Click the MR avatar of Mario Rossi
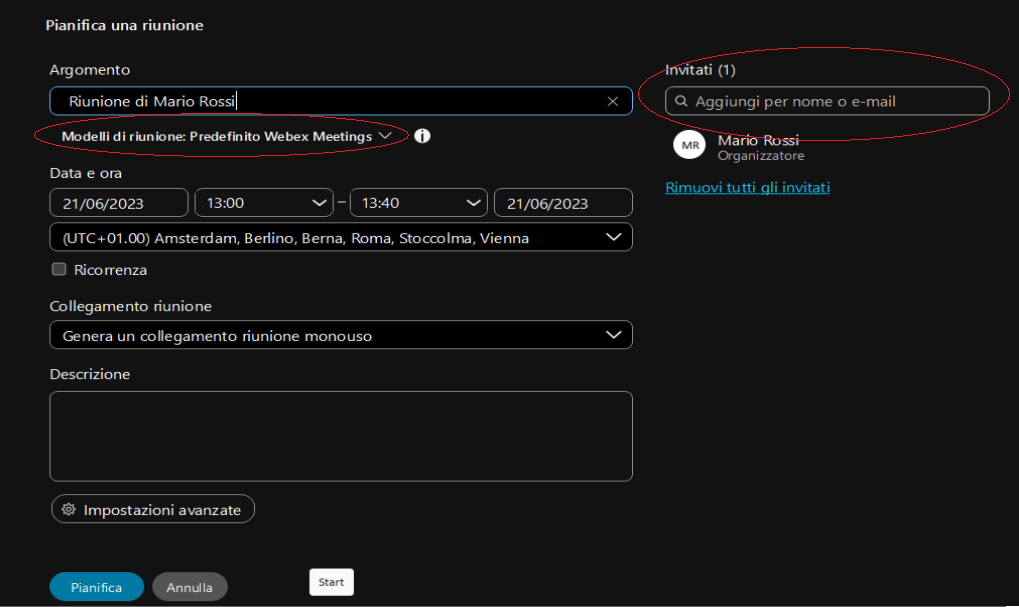The width and height of the screenshot is (1019, 607). 690,145
